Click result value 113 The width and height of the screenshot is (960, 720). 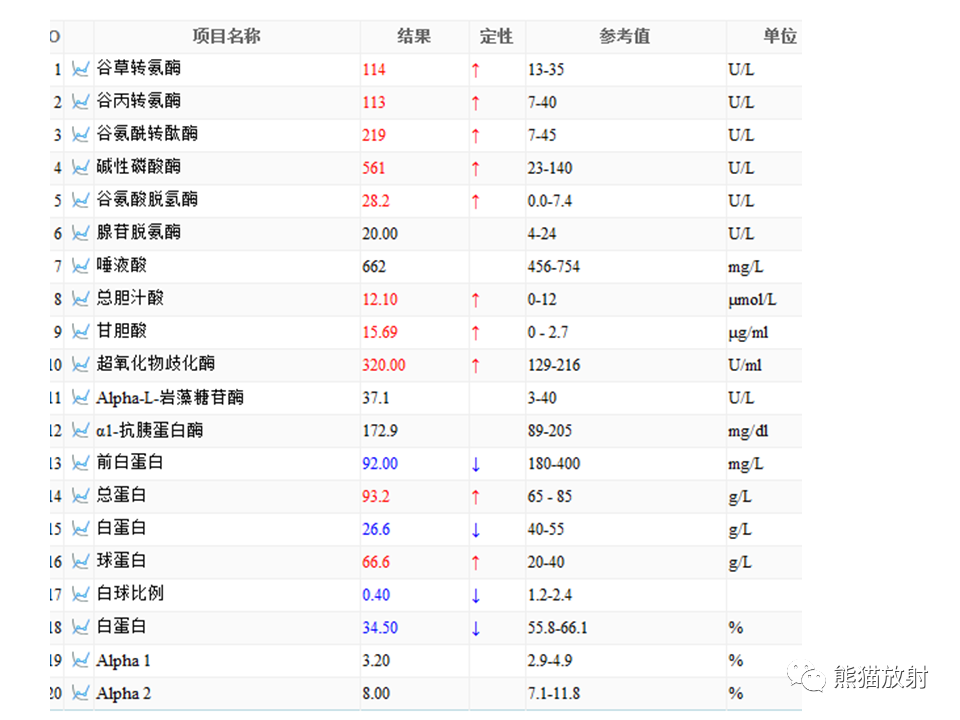(374, 102)
